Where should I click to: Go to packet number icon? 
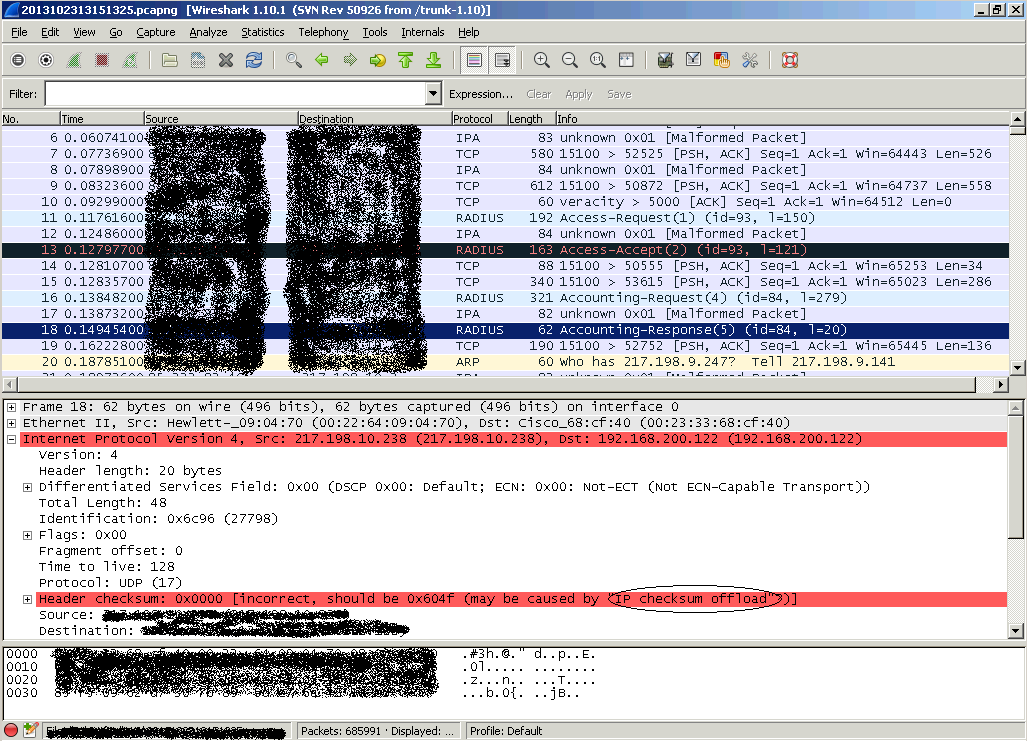tap(378, 60)
